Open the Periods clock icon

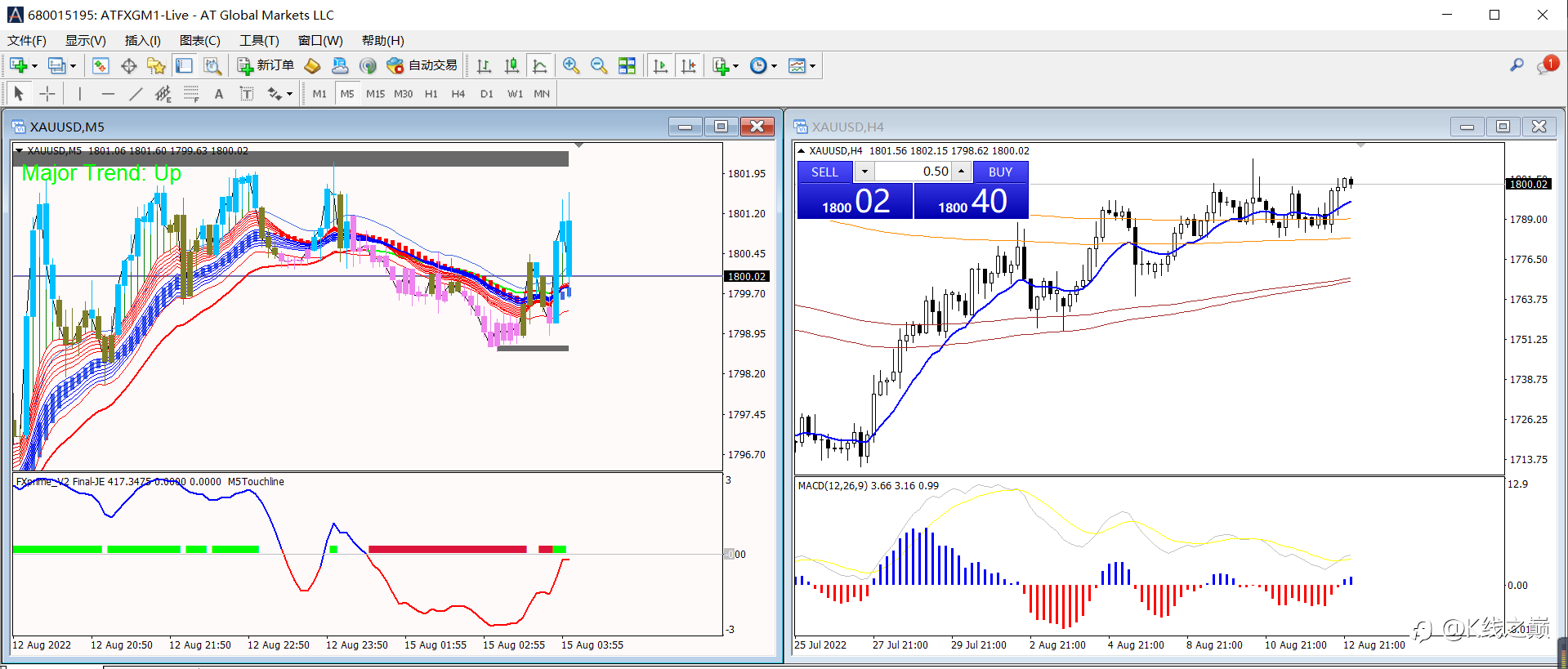coord(758,66)
